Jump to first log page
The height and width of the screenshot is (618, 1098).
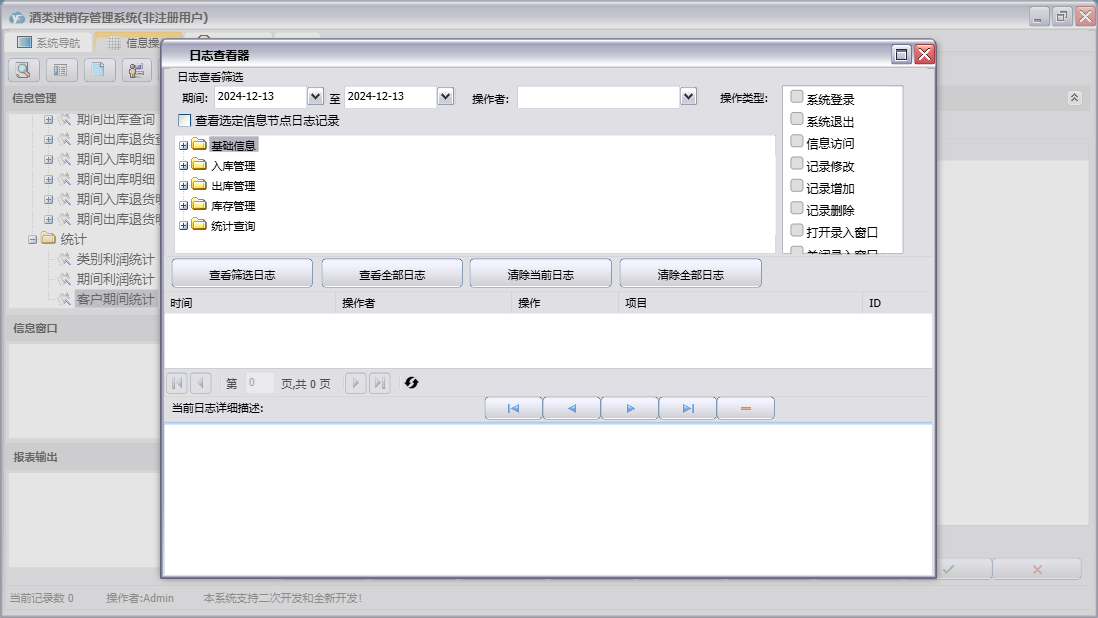pos(177,383)
